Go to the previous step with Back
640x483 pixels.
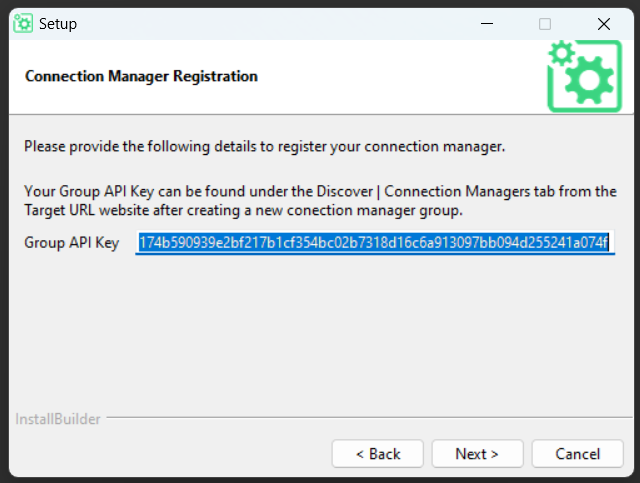pyautogui.click(x=378, y=454)
